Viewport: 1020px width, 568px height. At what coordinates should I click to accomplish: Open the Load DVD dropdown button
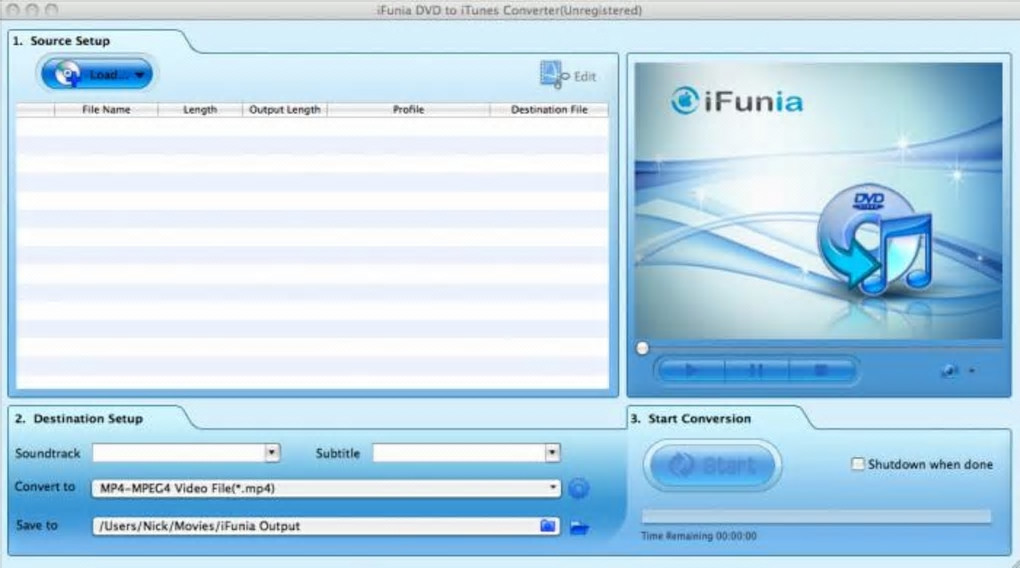(96, 74)
